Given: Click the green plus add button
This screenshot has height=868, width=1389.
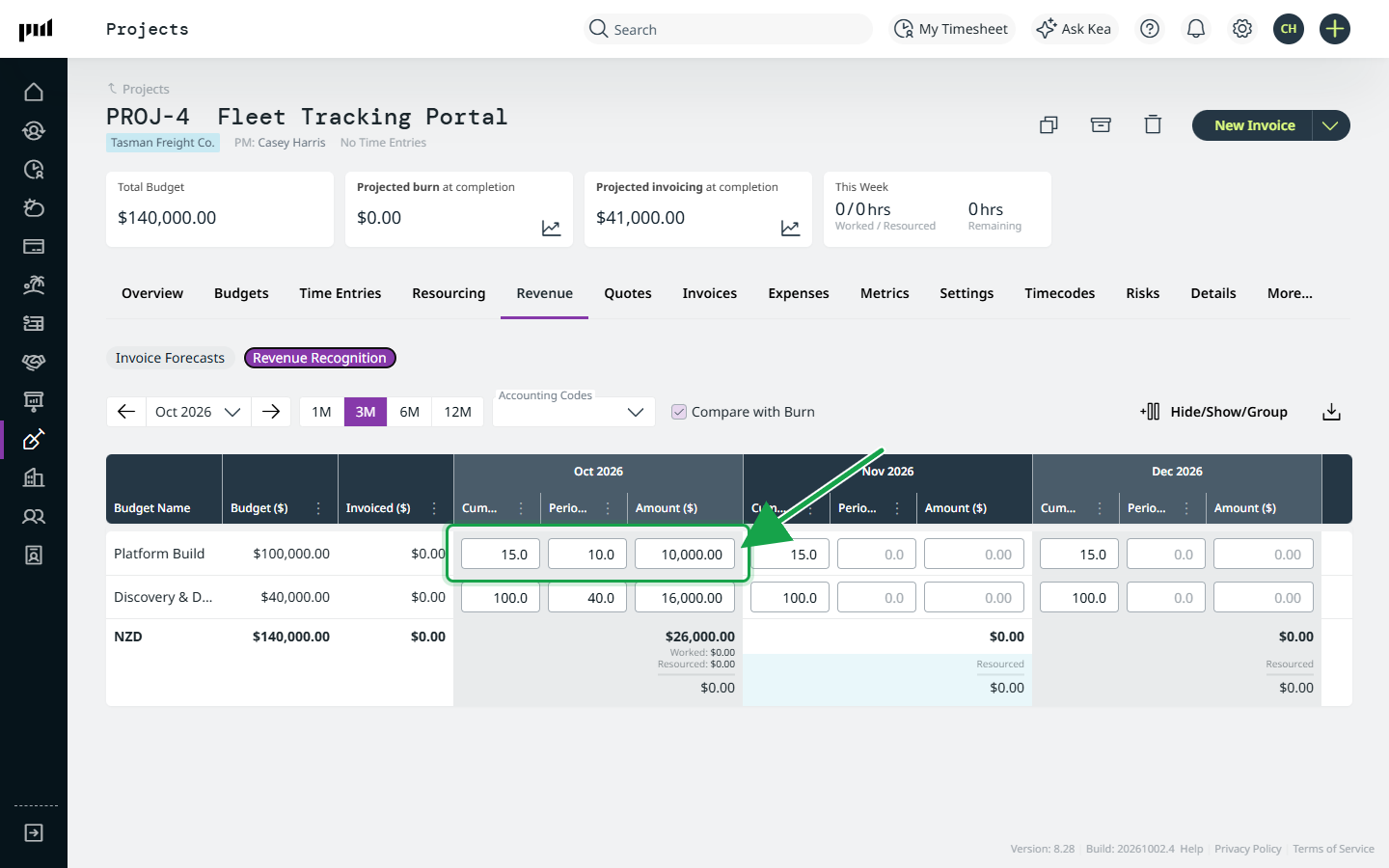Looking at the screenshot, I should [x=1335, y=29].
